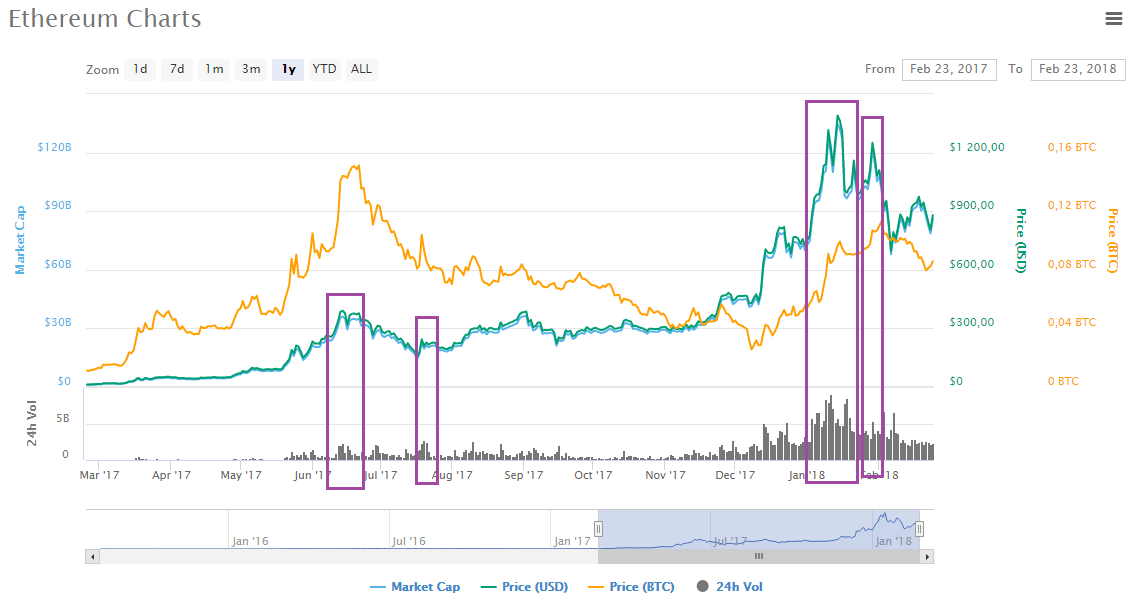Click the navigator left range handle
1135x603 pixels.
click(599, 529)
